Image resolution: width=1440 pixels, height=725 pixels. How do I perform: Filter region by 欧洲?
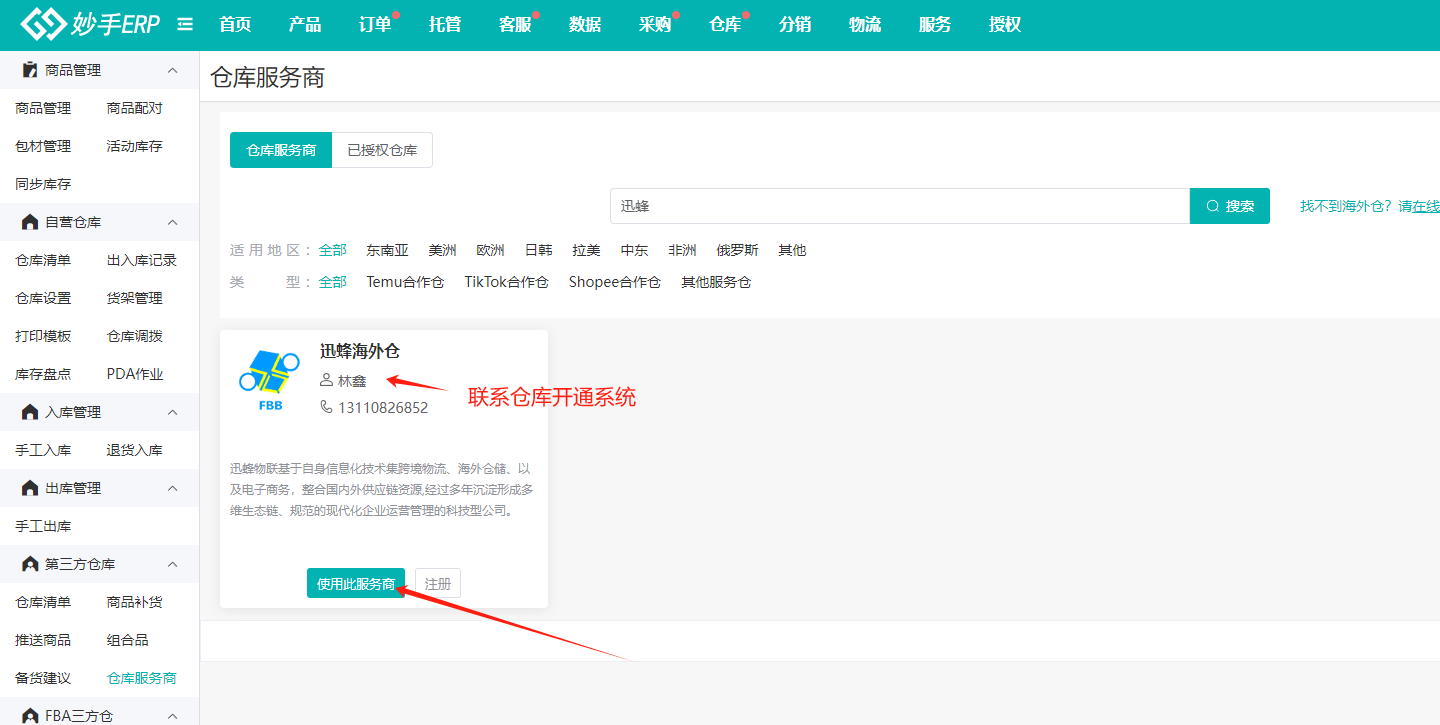click(x=490, y=250)
